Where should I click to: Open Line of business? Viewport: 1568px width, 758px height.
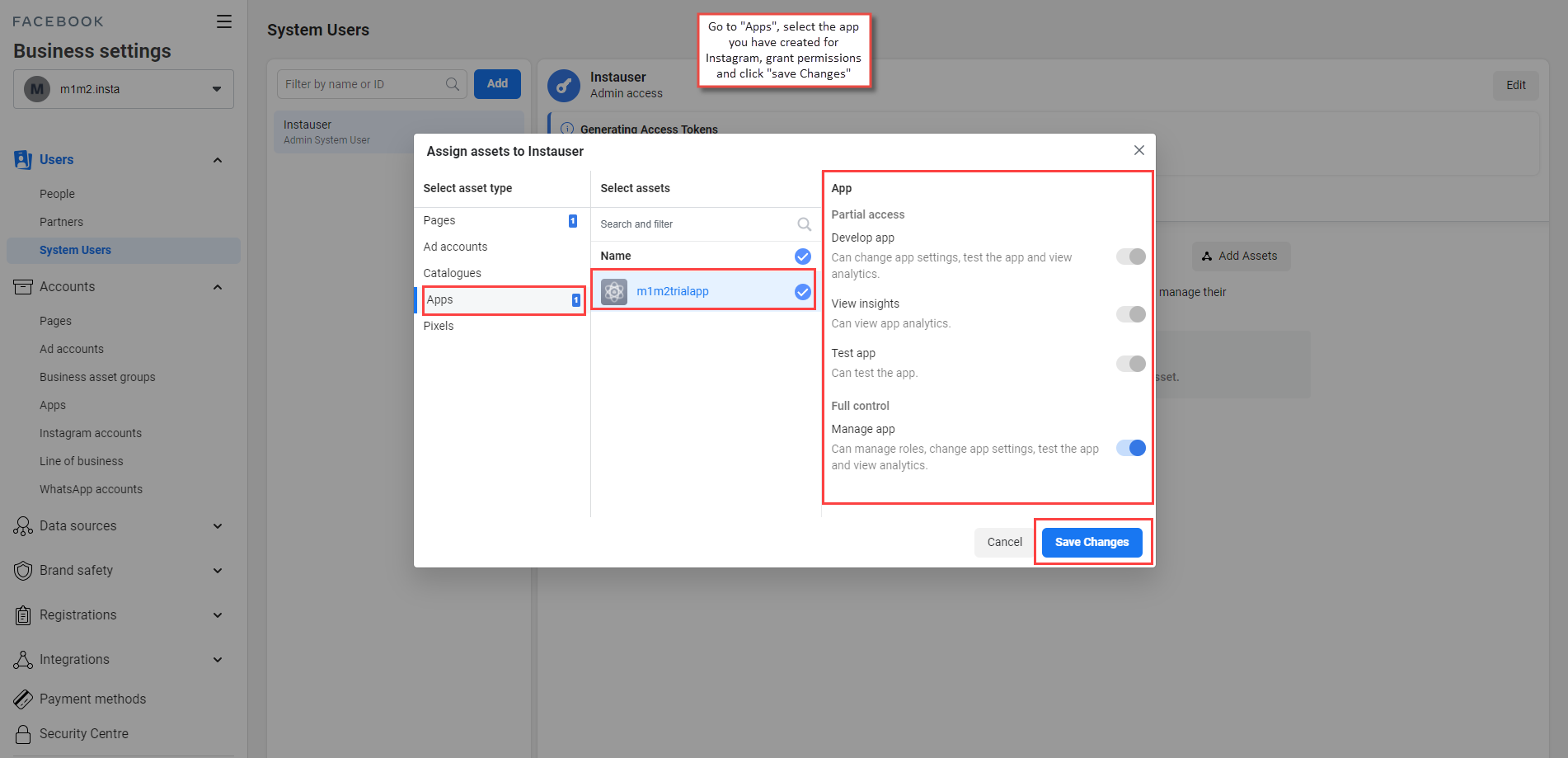point(82,461)
